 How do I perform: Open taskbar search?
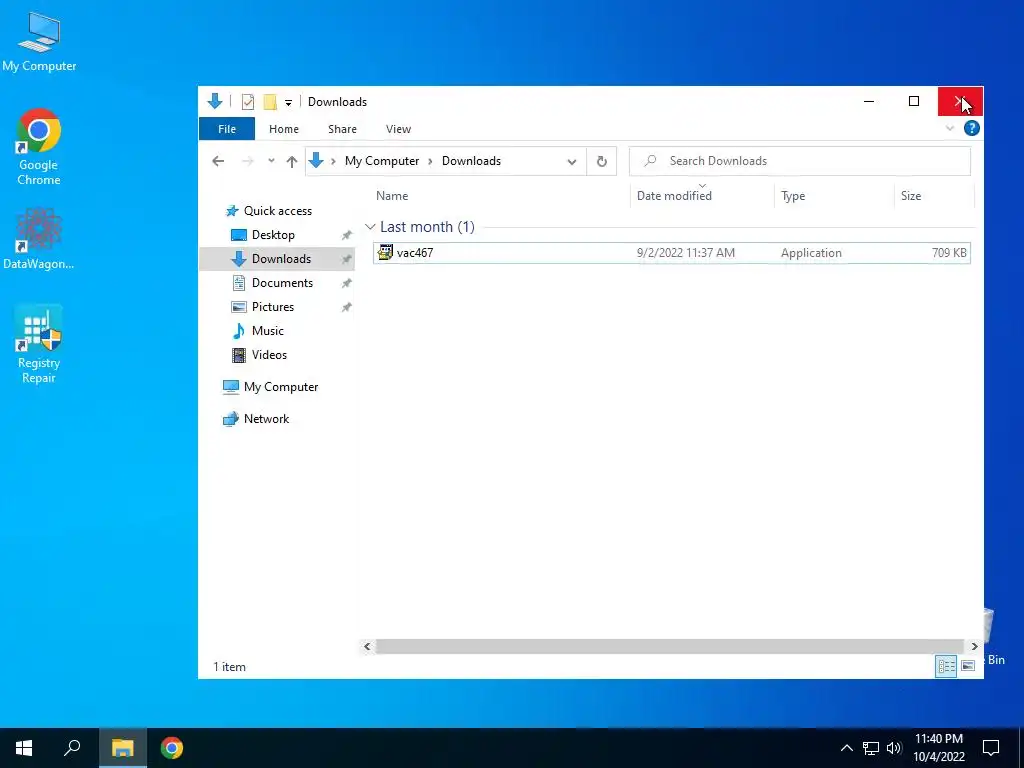(x=72, y=748)
